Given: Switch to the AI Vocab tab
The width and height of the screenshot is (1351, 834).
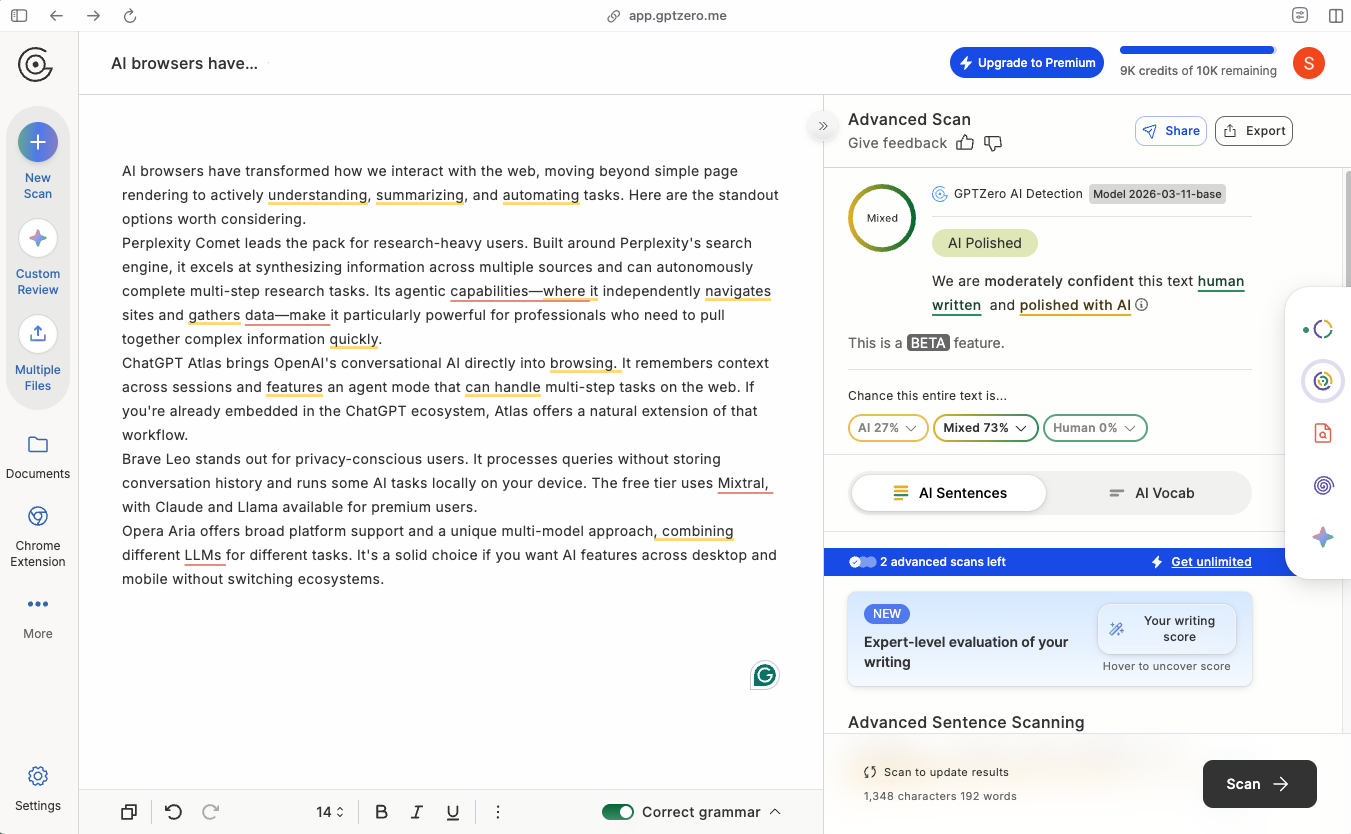Looking at the screenshot, I should point(1151,492).
